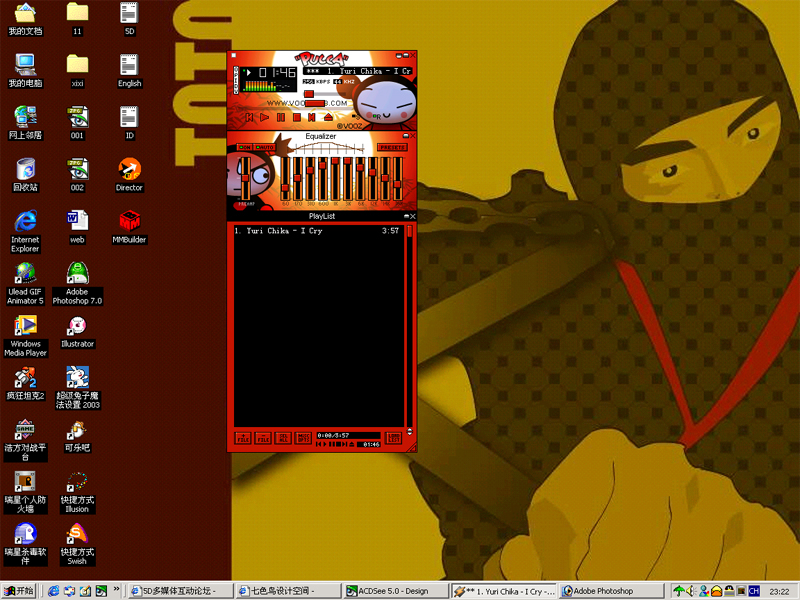Switch to Adobe Photoshop taskbar window
This screenshot has width=800, height=600.
(611, 591)
